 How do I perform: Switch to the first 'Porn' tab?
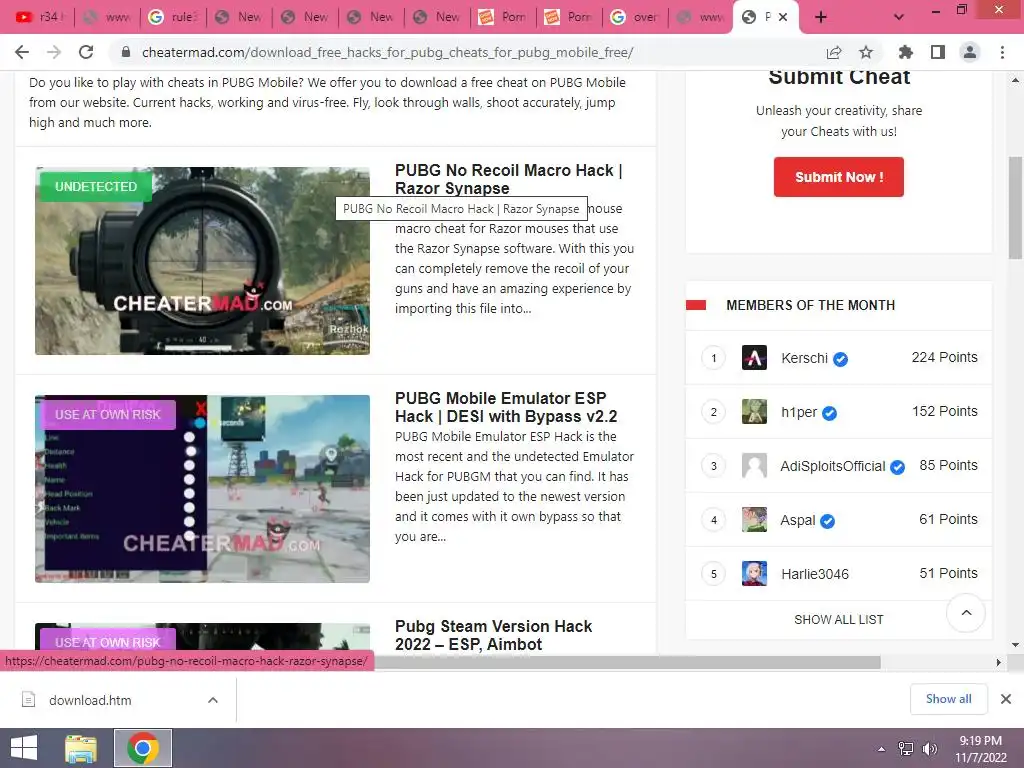[503, 17]
